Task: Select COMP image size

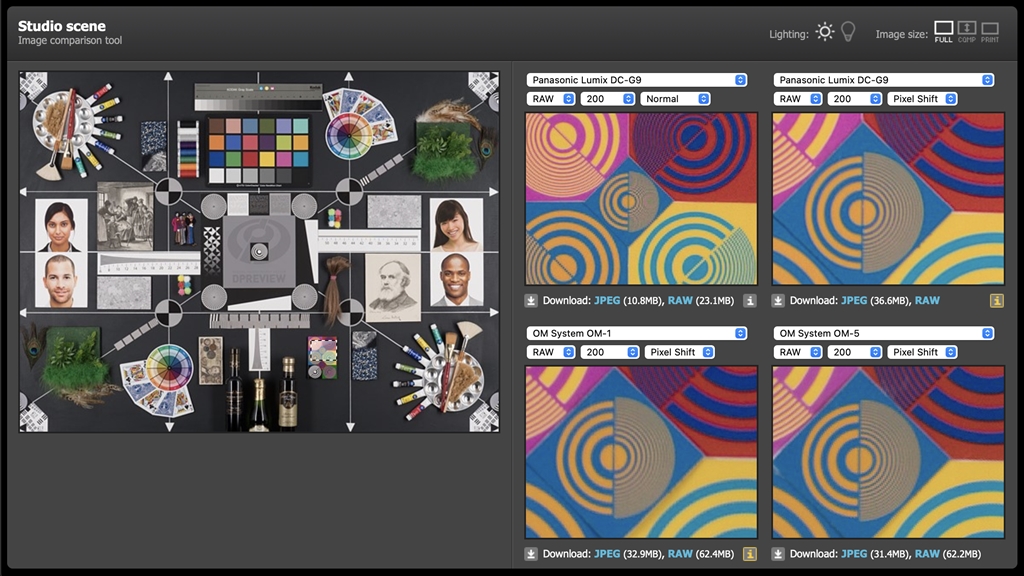Action: tap(967, 31)
